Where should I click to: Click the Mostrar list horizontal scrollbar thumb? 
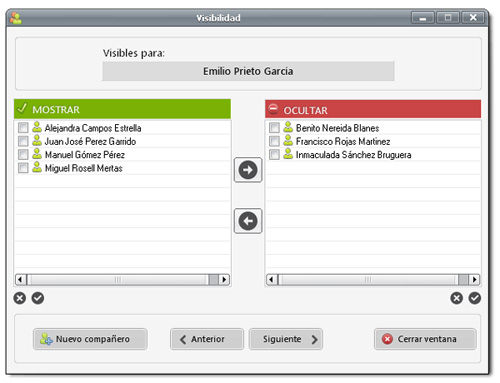pyautogui.click(x=118, y=279)
